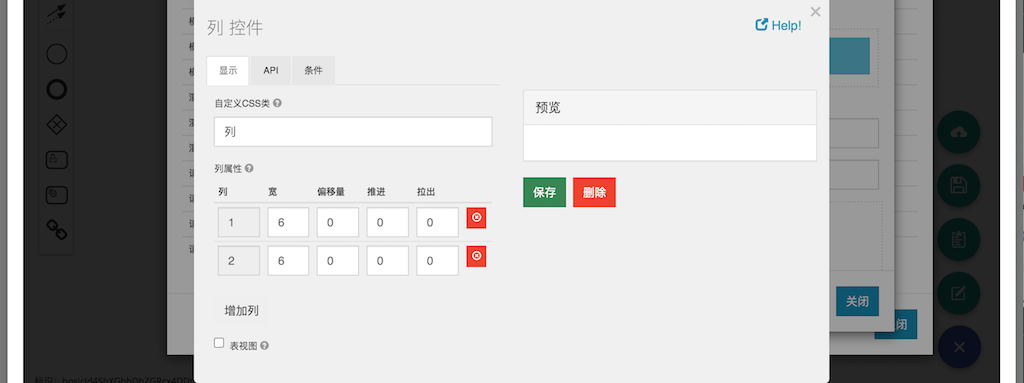The height and width of the screenshot is (383, 1024).
Task: Delete column row 1 with red icon
Action: pos(476,218)
